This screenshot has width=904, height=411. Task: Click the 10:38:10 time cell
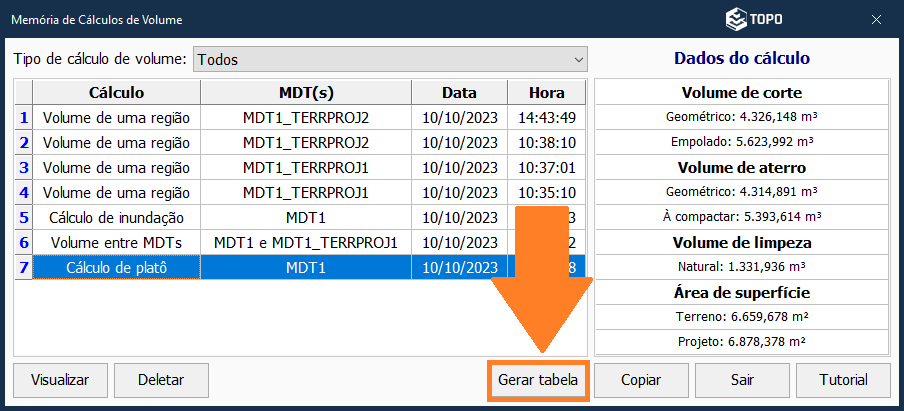pyautogui.click(x=546, y=142)
